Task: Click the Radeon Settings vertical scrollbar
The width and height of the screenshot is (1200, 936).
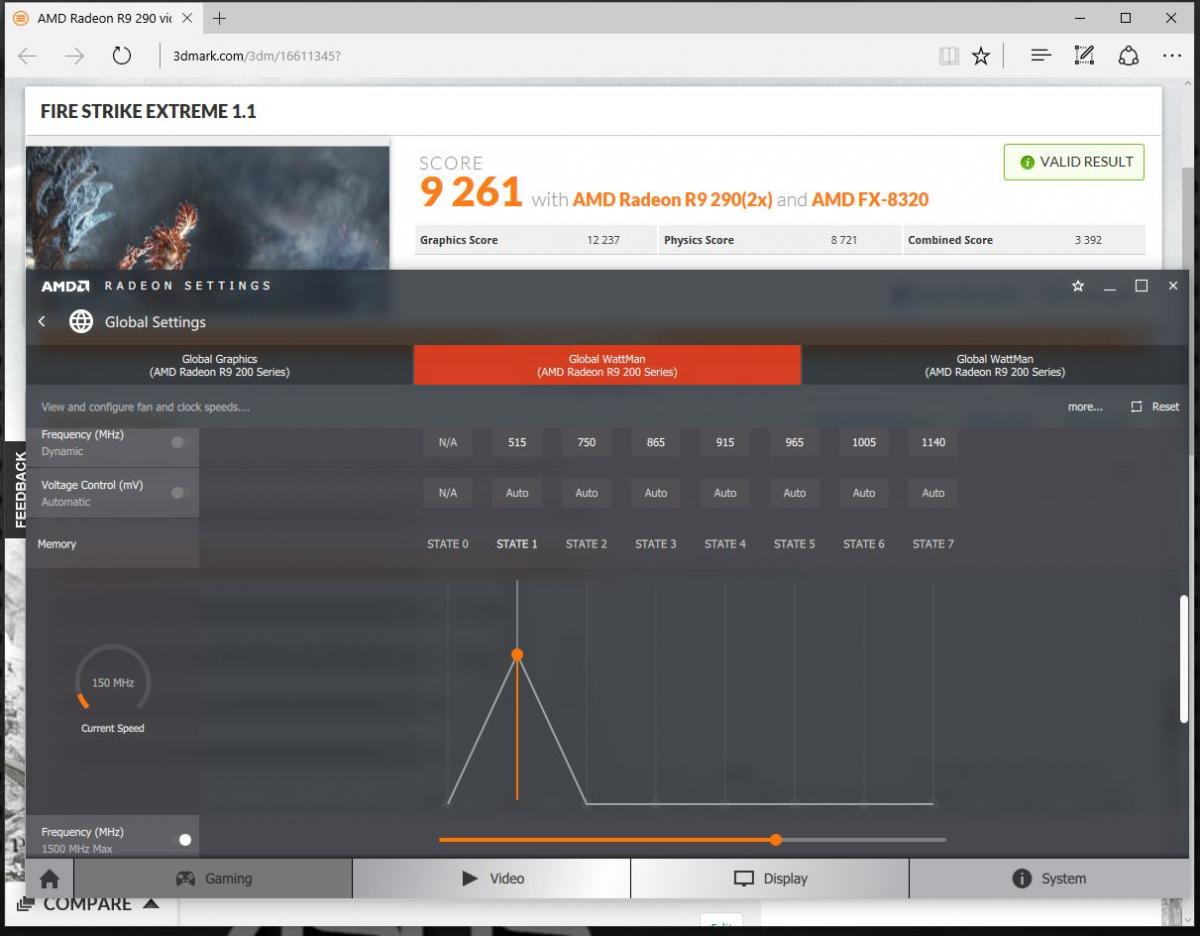Action: pyautogui.click(x=1184, y=660)
